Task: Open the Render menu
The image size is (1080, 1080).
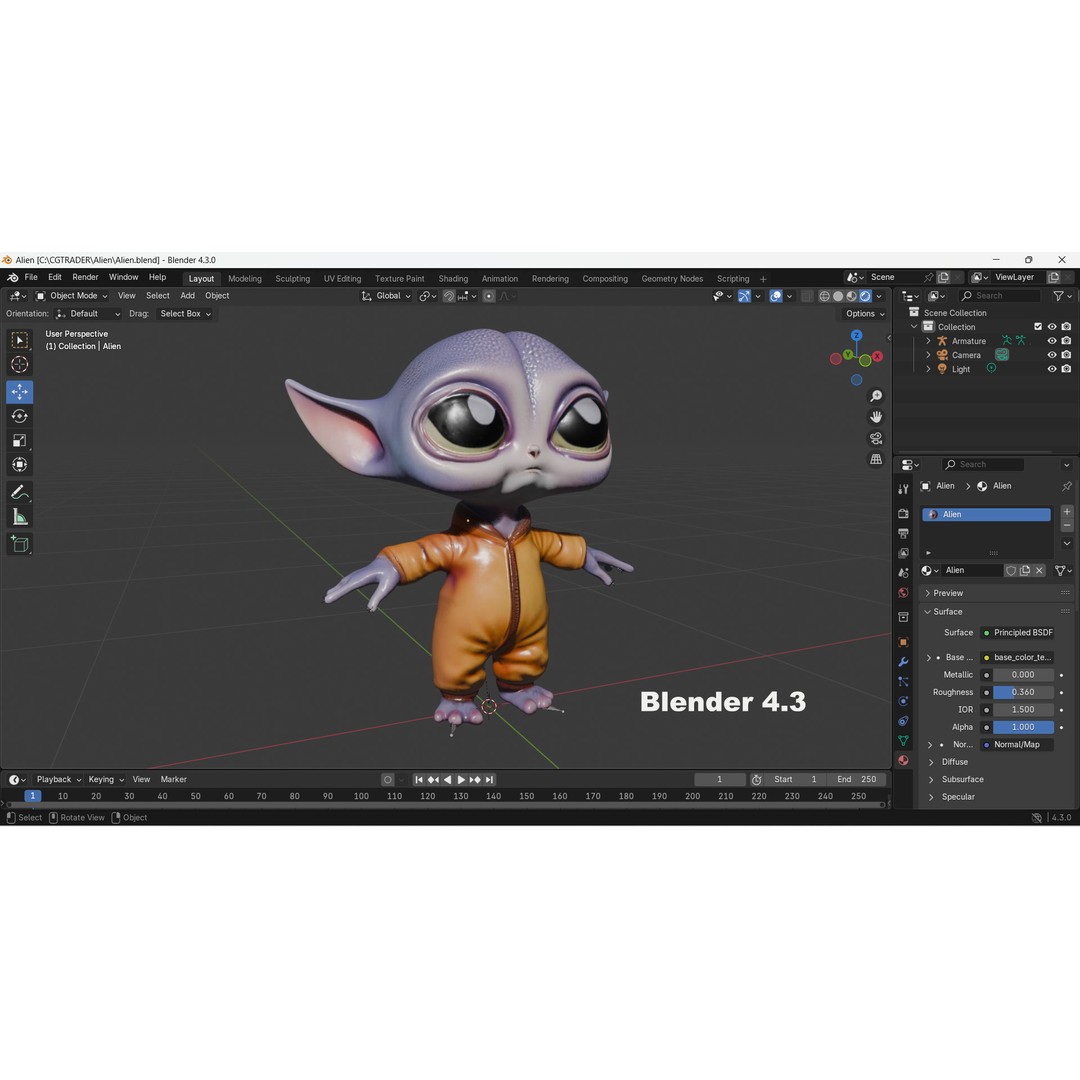Action: click(x=85, y=278)
